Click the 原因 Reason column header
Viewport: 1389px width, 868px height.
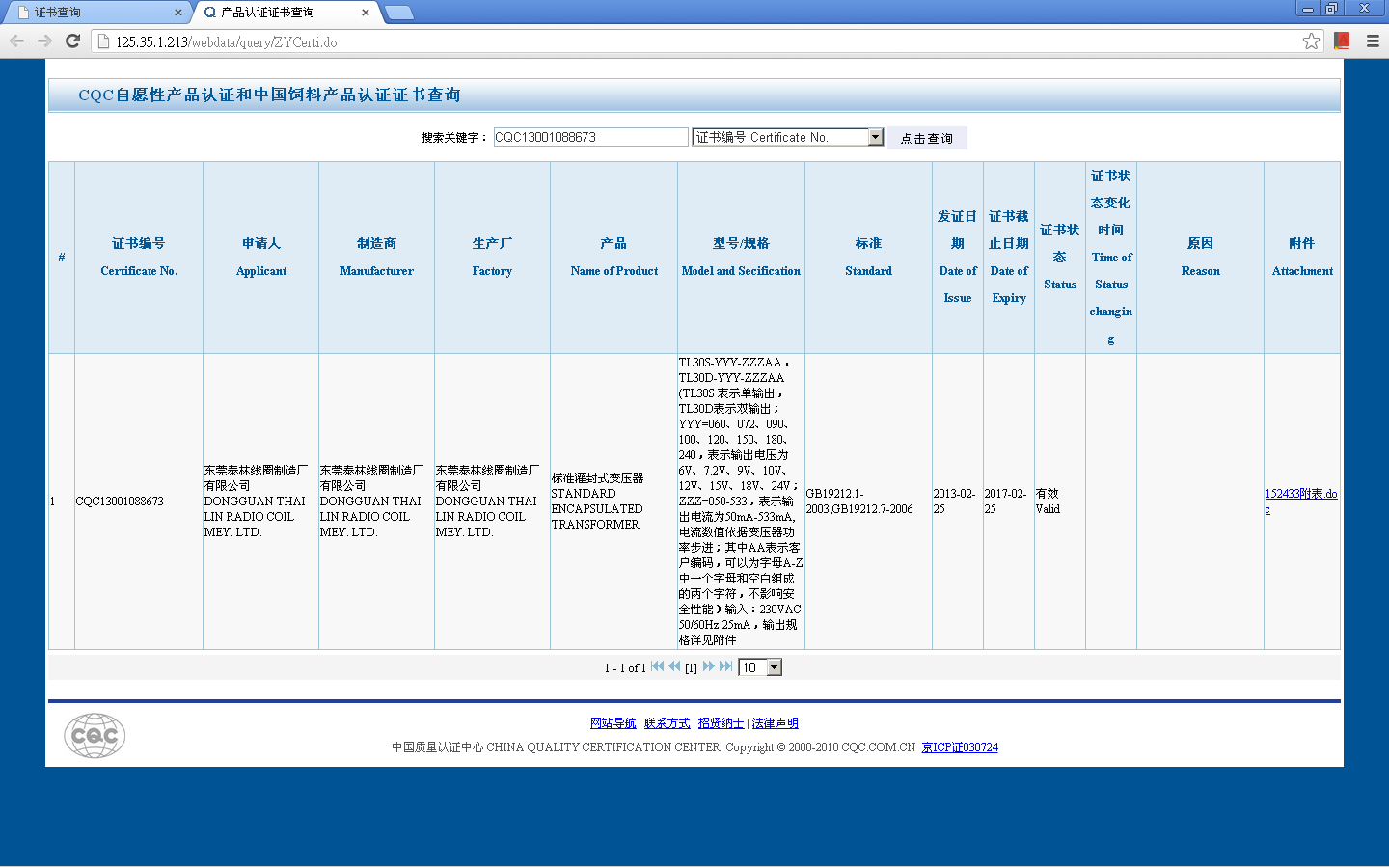(x=1201, y=258)
